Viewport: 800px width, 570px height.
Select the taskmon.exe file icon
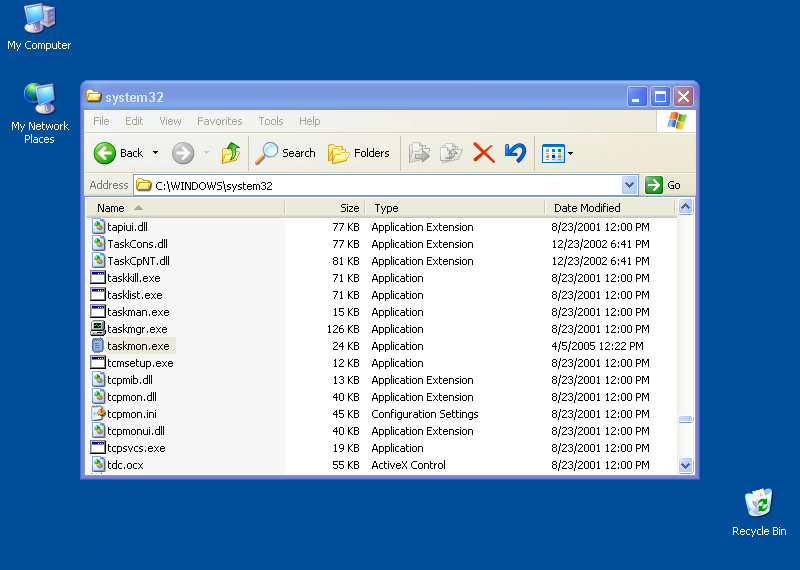[98, 345]
